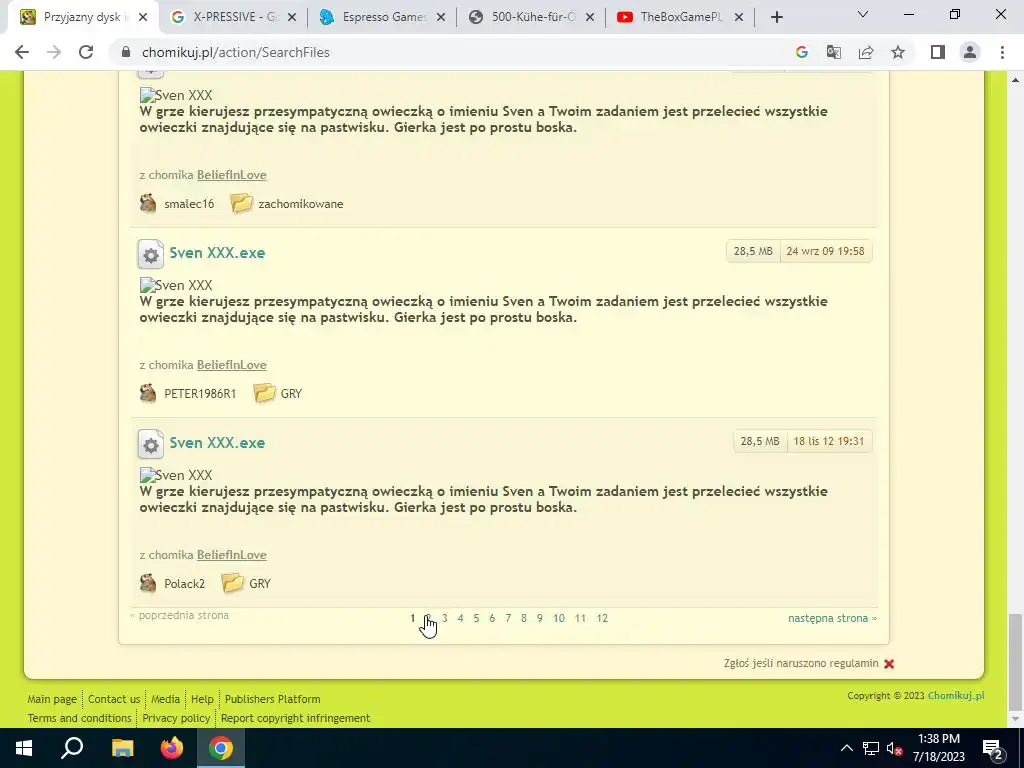Image resolution: width=1024 pixels, height=768 pixels.
Task: Show hidden system tray icons
Action: 846,748
